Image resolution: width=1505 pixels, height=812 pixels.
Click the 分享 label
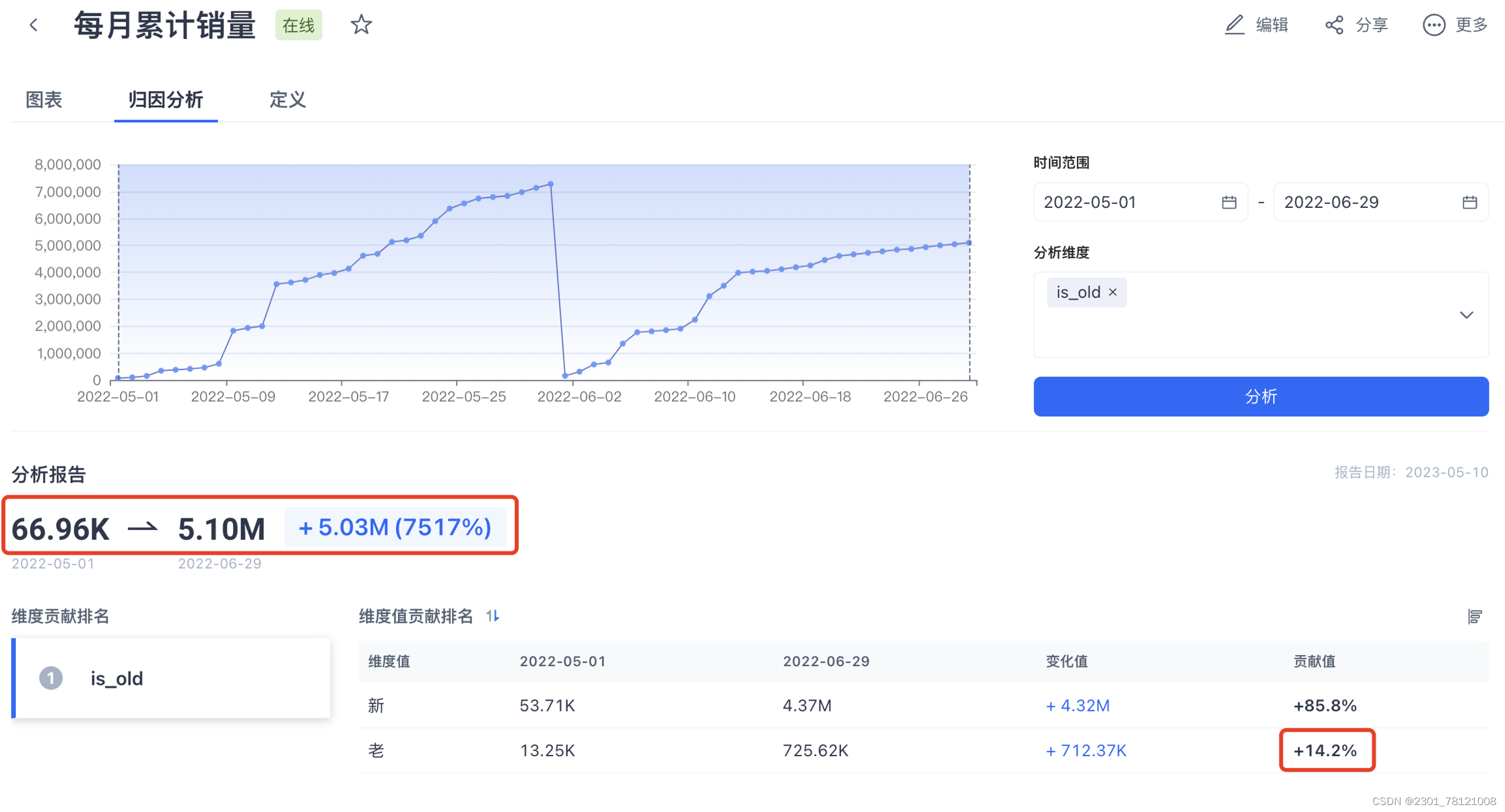click(1372, 25)
